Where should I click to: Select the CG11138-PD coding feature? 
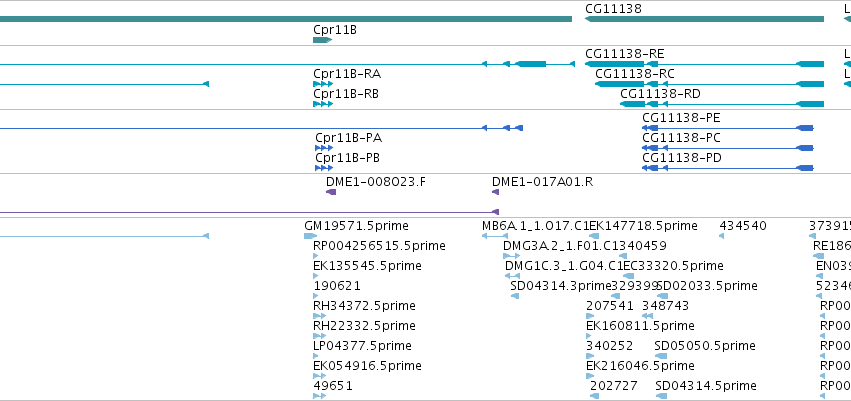click(x=728, y=168)
